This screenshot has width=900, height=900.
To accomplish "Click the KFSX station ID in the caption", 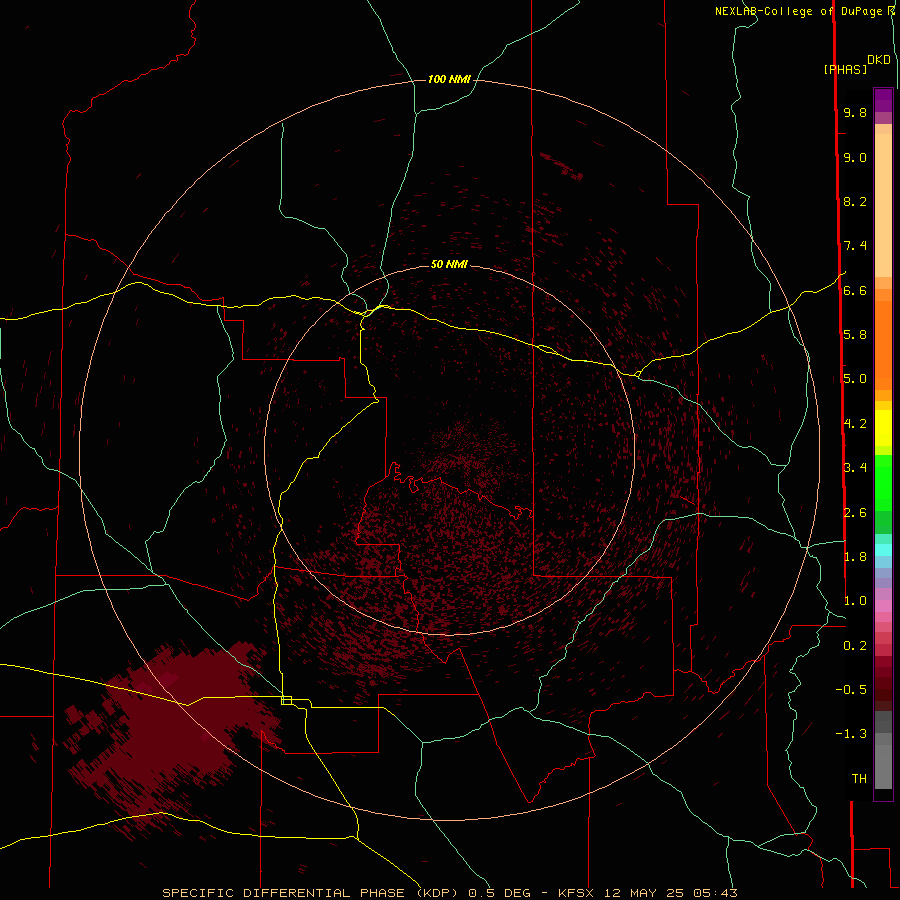I will pyautogui.click(x=576, y=893).
